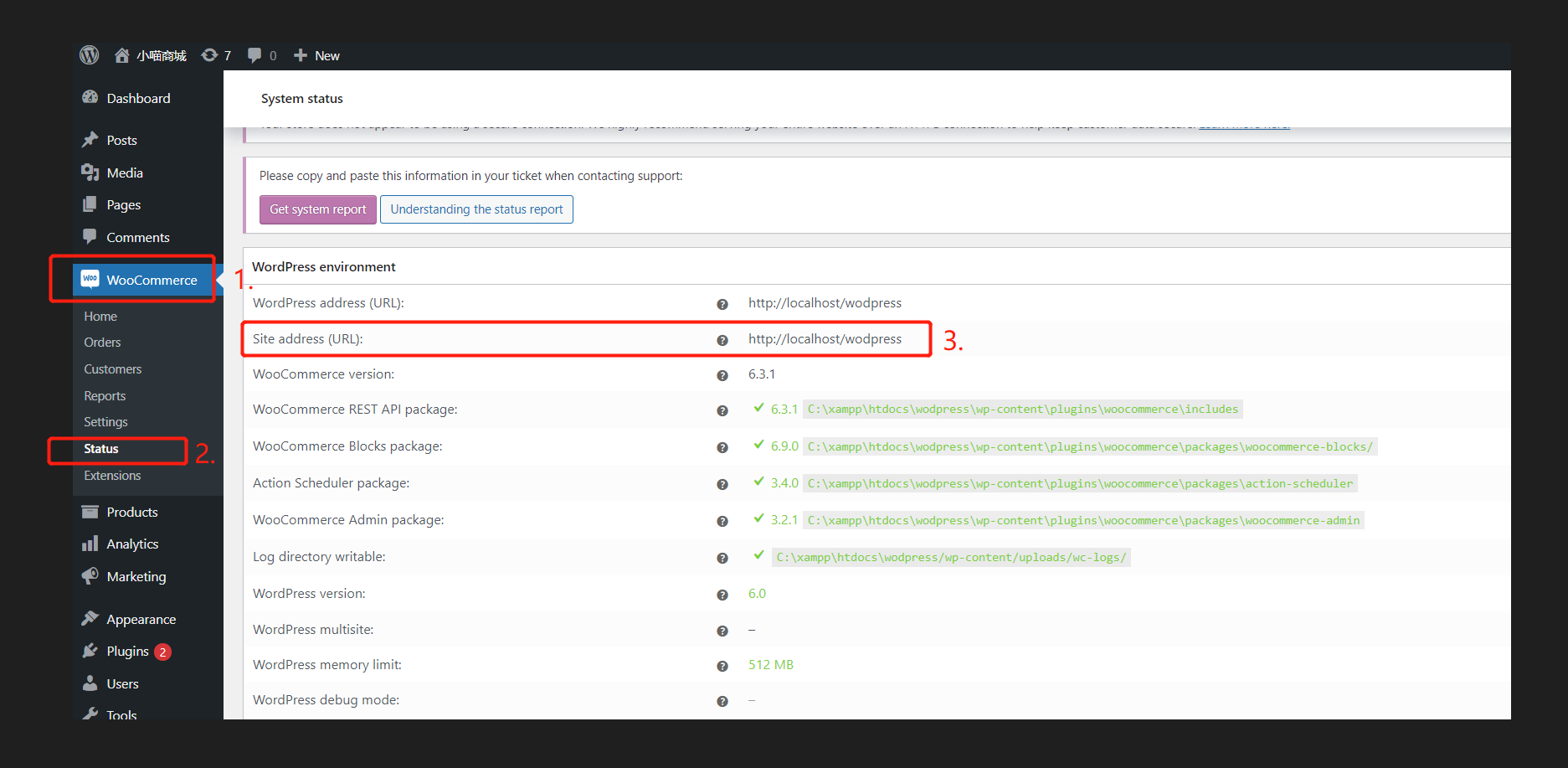Click help icon for WordPress address (URL)
Screen dimensions: 1568x768
[x=722, y=304]
